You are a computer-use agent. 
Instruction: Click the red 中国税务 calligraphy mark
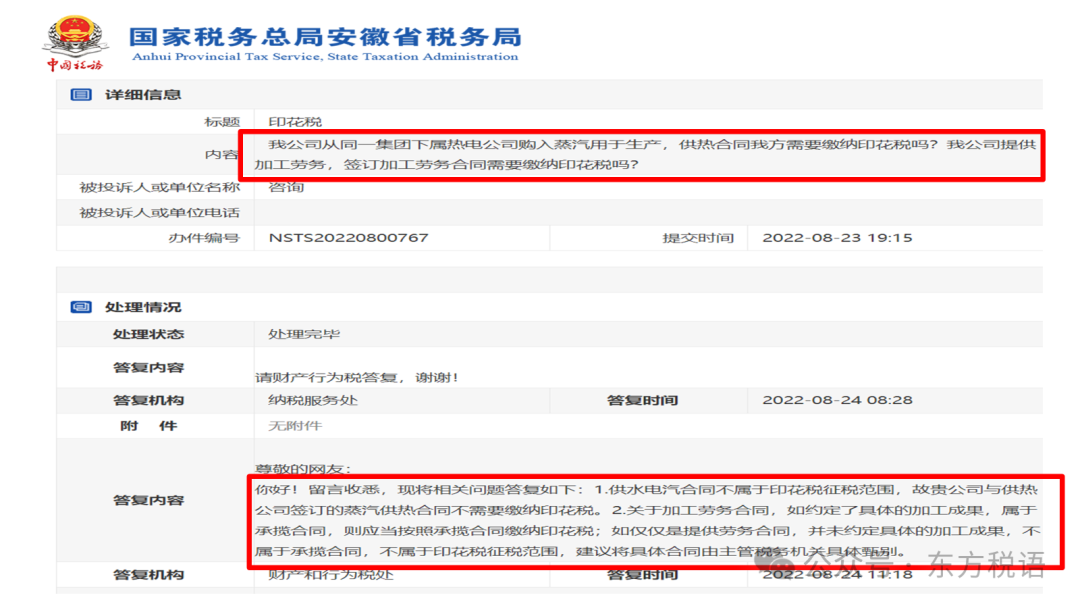click(74, 65)
